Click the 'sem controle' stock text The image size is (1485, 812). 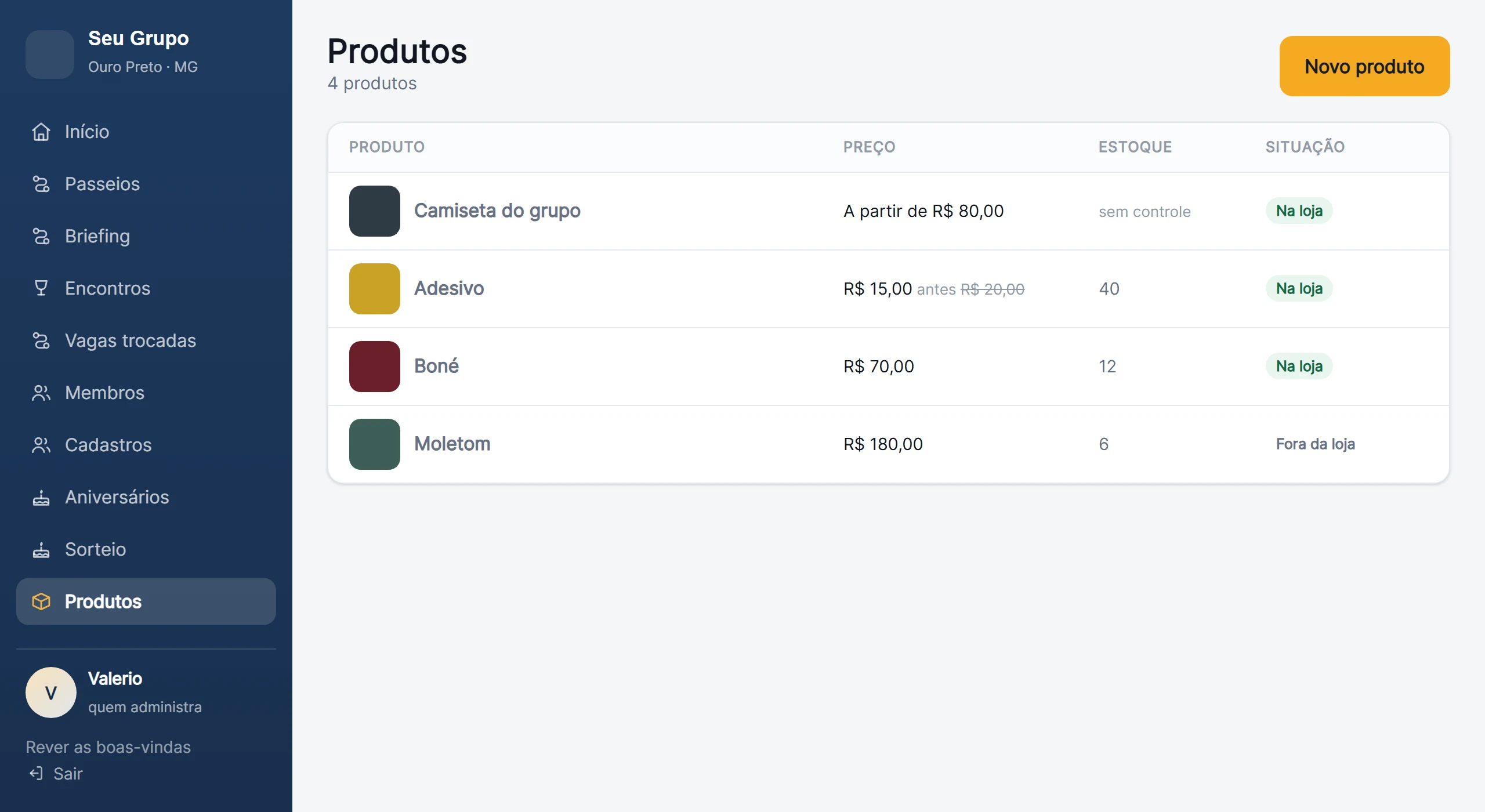pyautogui.click(x=1144, y=212)
